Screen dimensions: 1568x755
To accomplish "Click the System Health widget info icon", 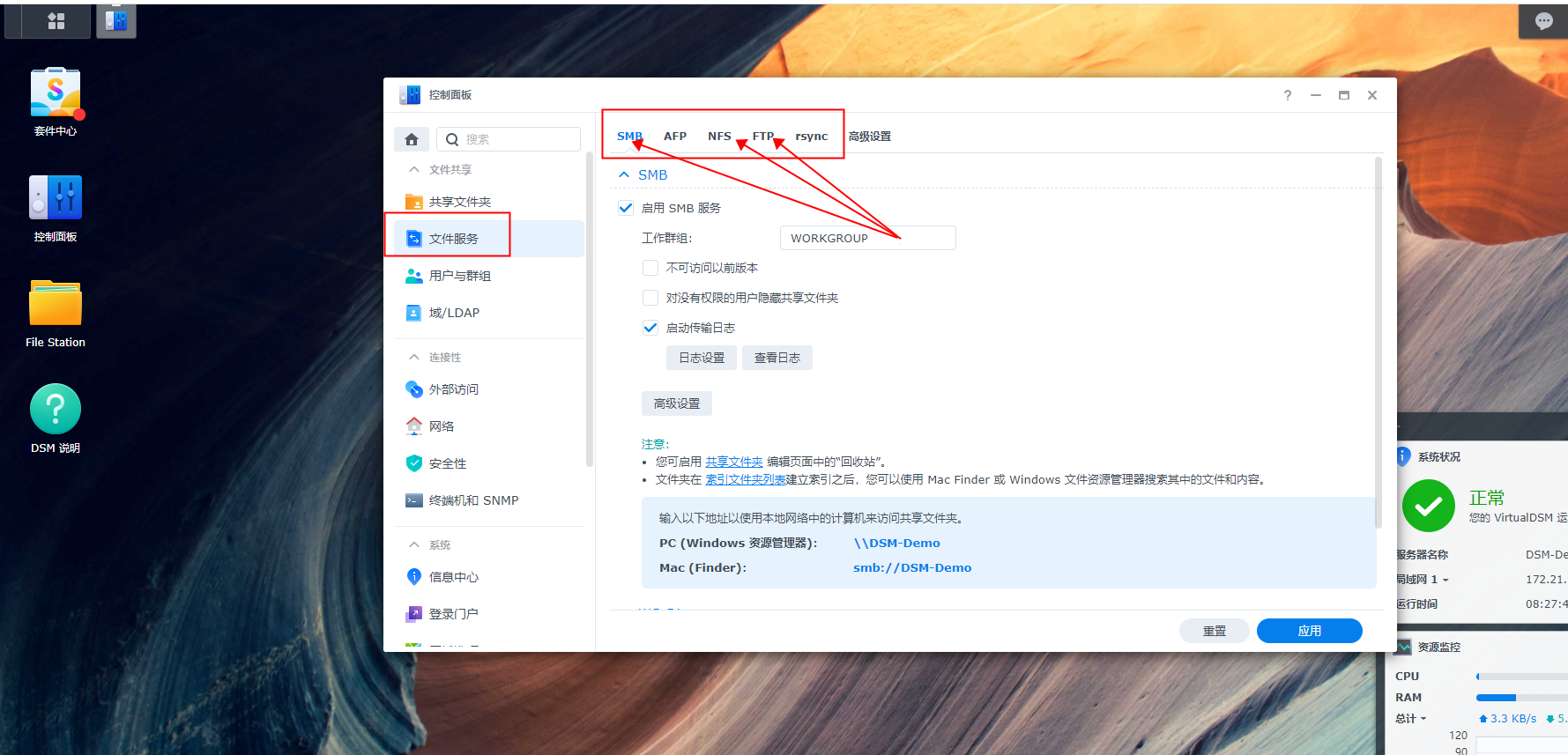I will (x=1403, y=456).
